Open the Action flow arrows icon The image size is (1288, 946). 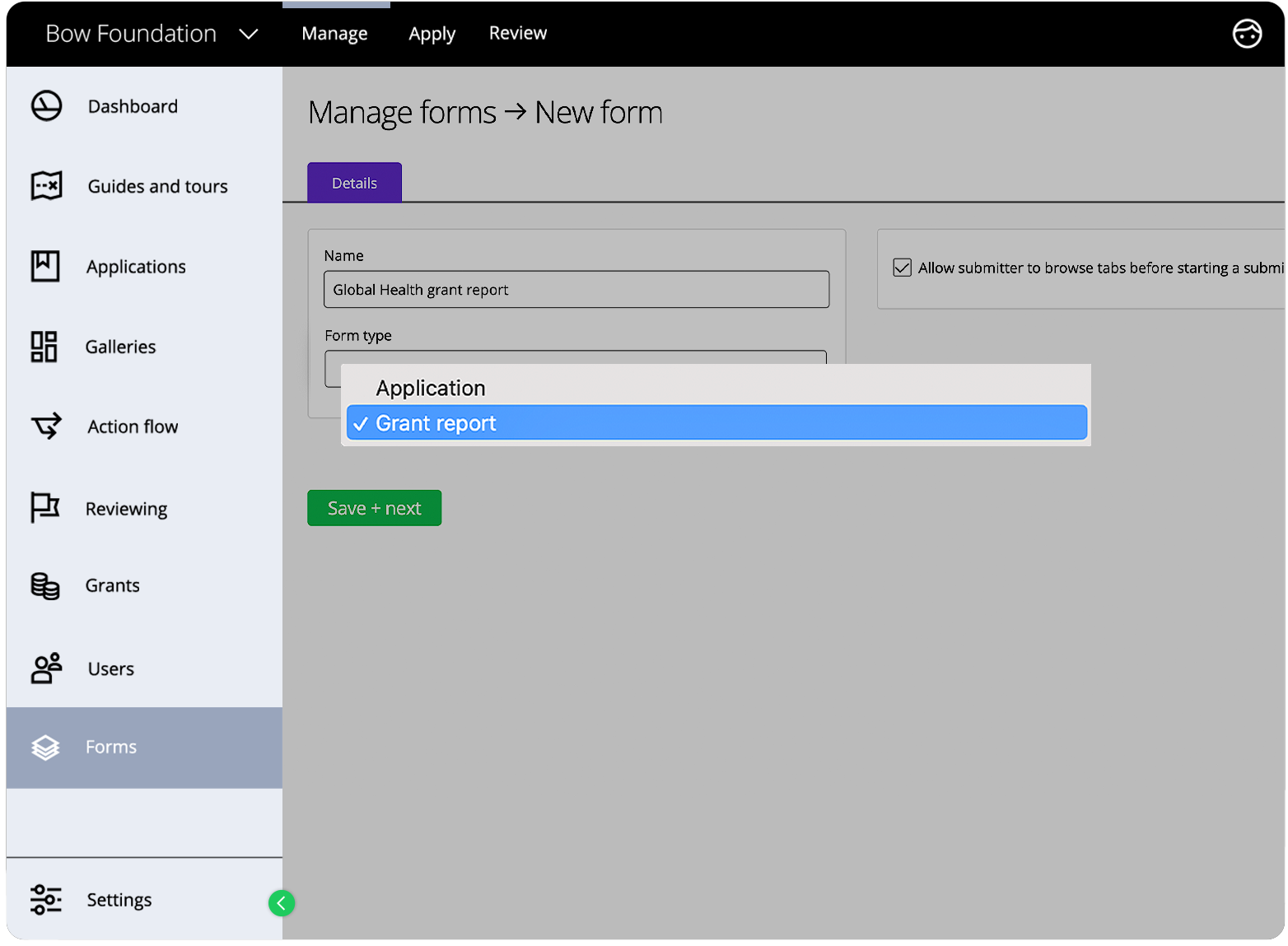(x=46, y=426)
